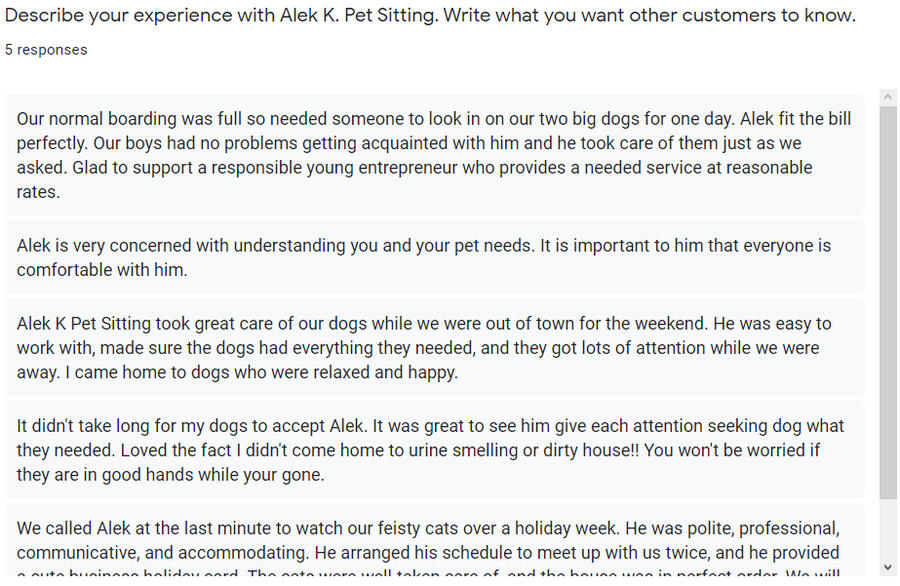Screen dimensions: 900x586
Task: Select the response about two big dogs boarding
Action: 434,155
